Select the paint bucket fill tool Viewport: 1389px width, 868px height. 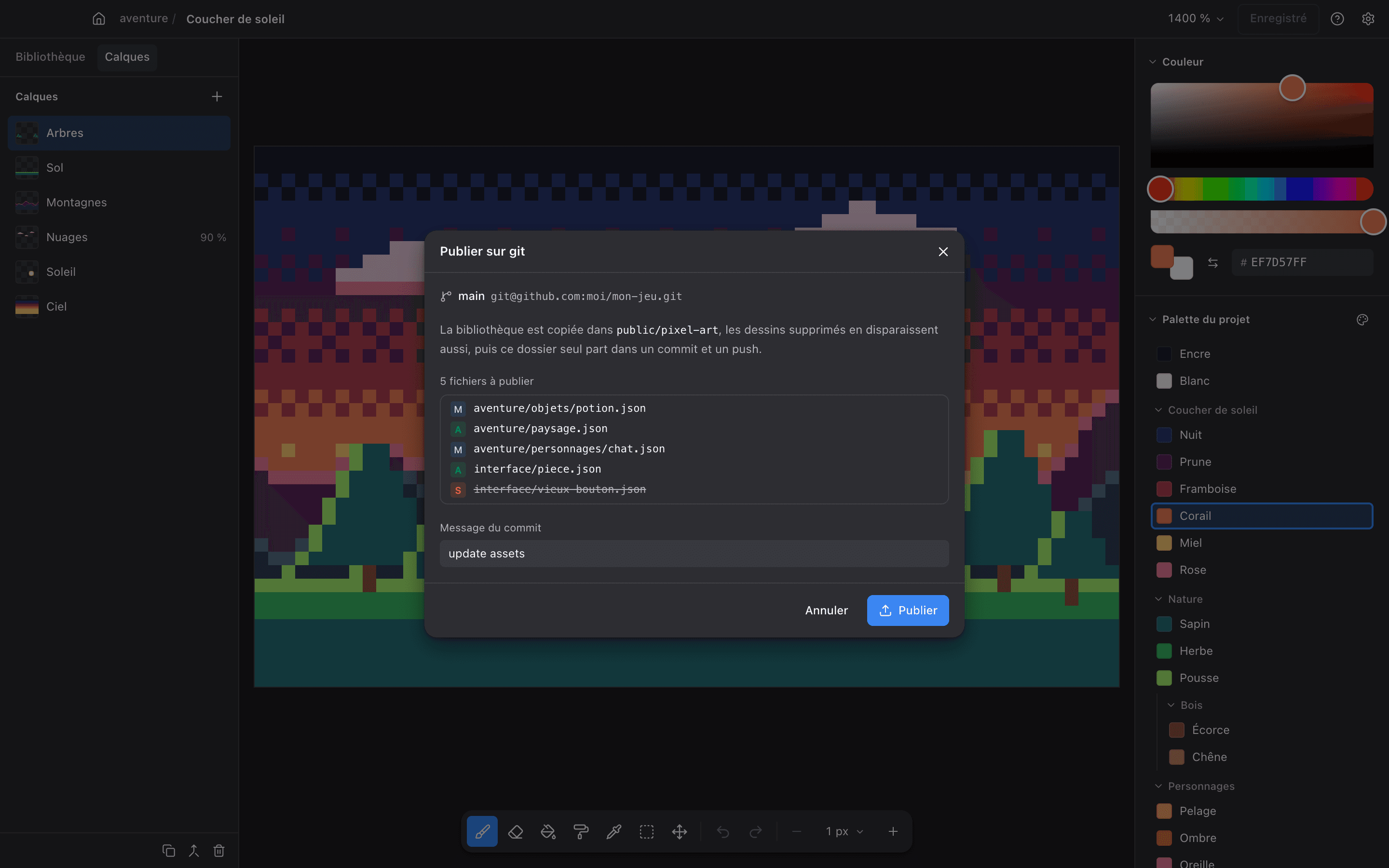coord(547,831)
